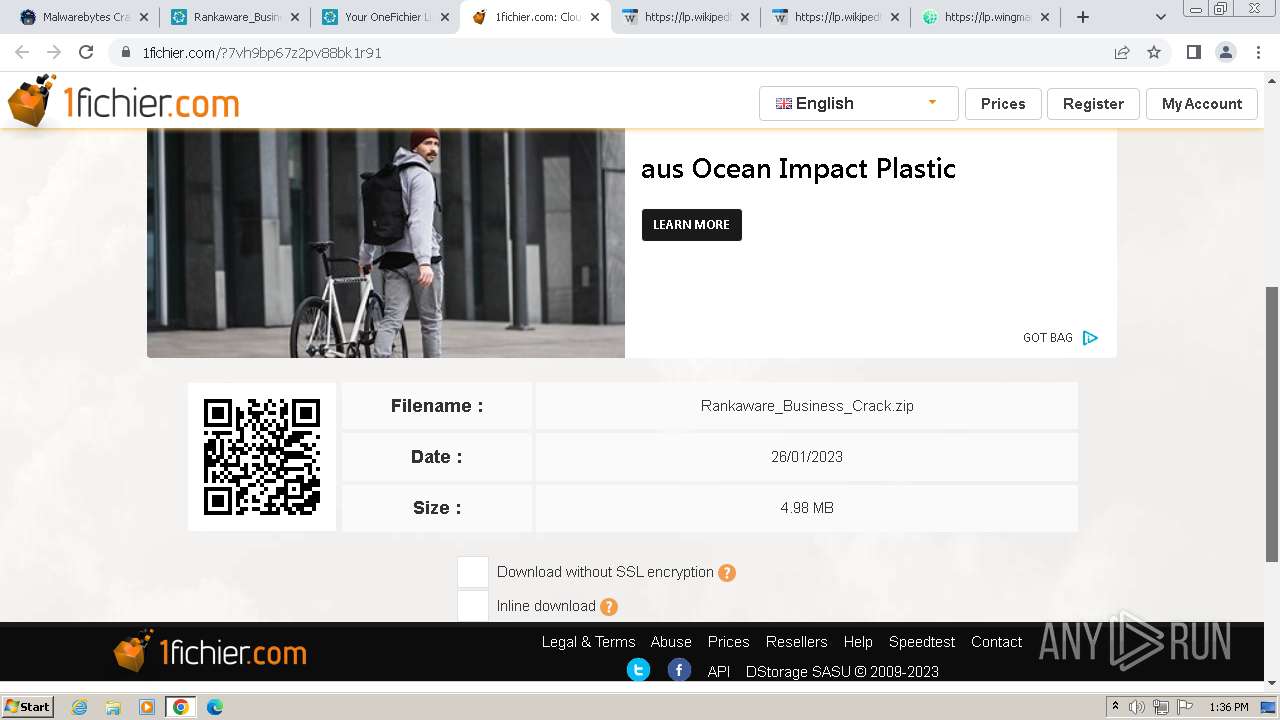Switch to the lp.wingman tab
The height and width of the screenshot is (720, 1280).
[985, 17]
